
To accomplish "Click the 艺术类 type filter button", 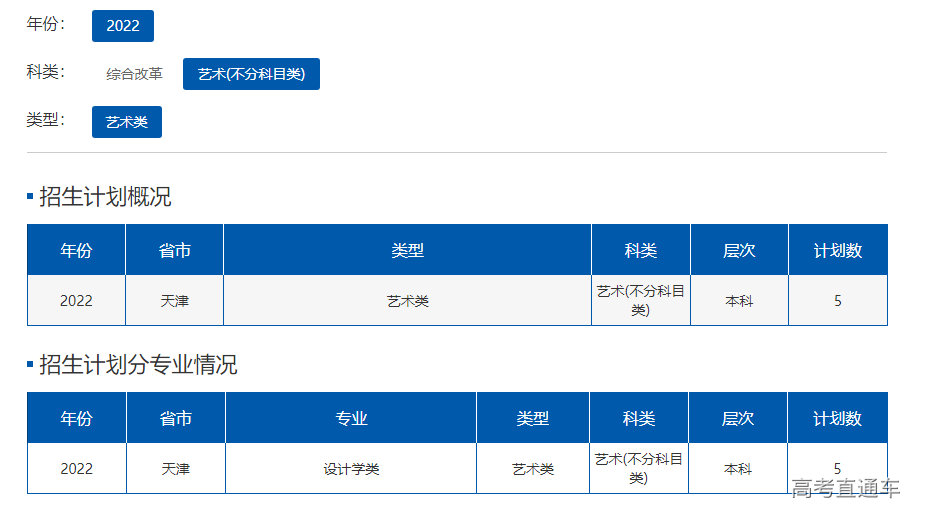I will [x=127, y=122].
